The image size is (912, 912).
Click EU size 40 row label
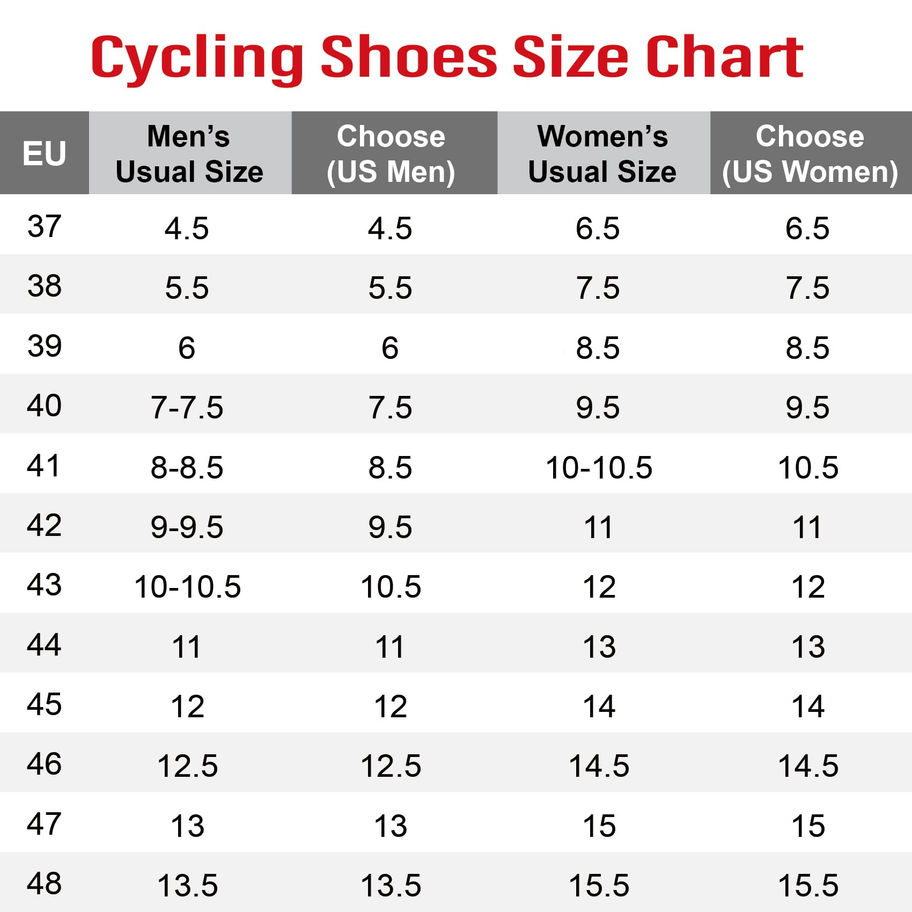tap(44, 406)
